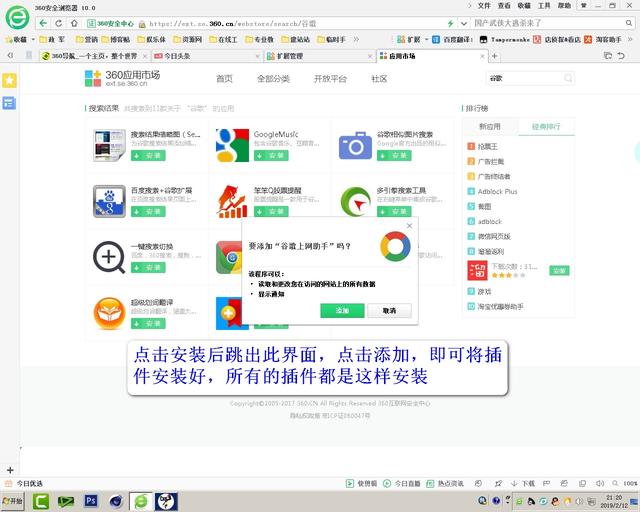Click the 100% zoom control in status bar
640x512 pixels.
point(626,483)
